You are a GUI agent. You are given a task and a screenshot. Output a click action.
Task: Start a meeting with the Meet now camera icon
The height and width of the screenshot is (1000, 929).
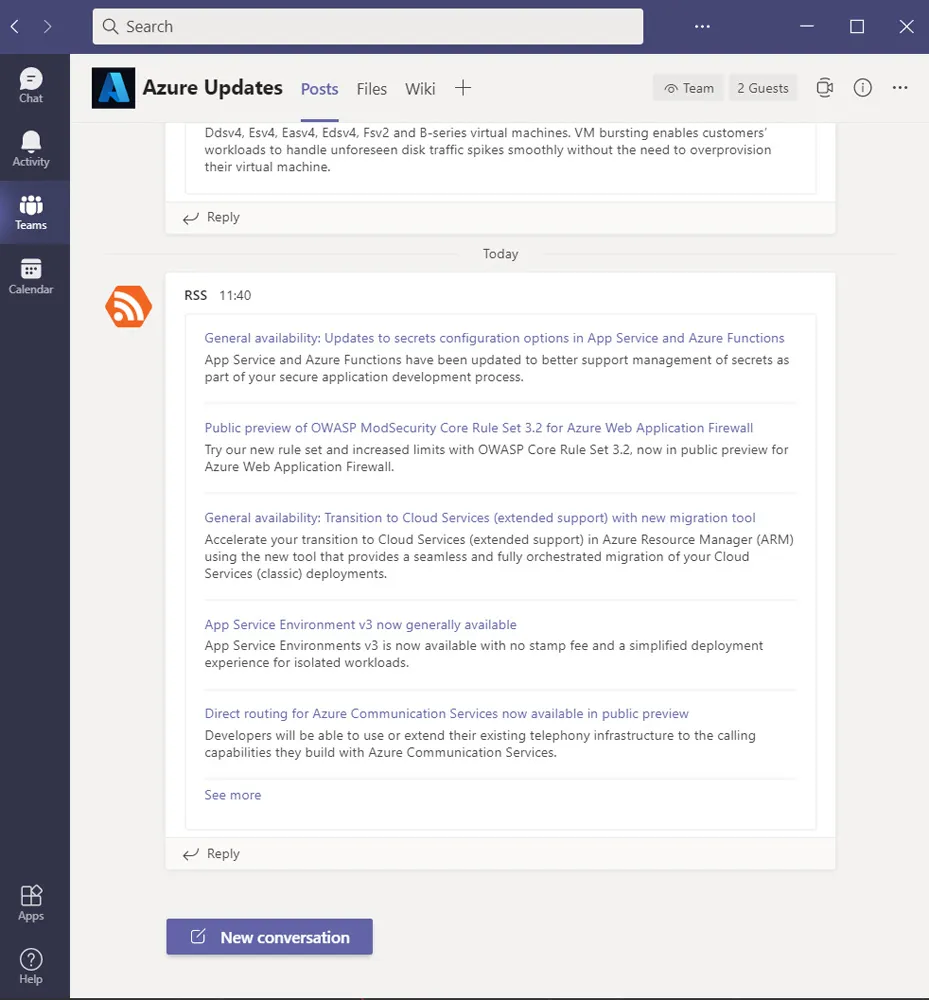click(x=824, y=88)
